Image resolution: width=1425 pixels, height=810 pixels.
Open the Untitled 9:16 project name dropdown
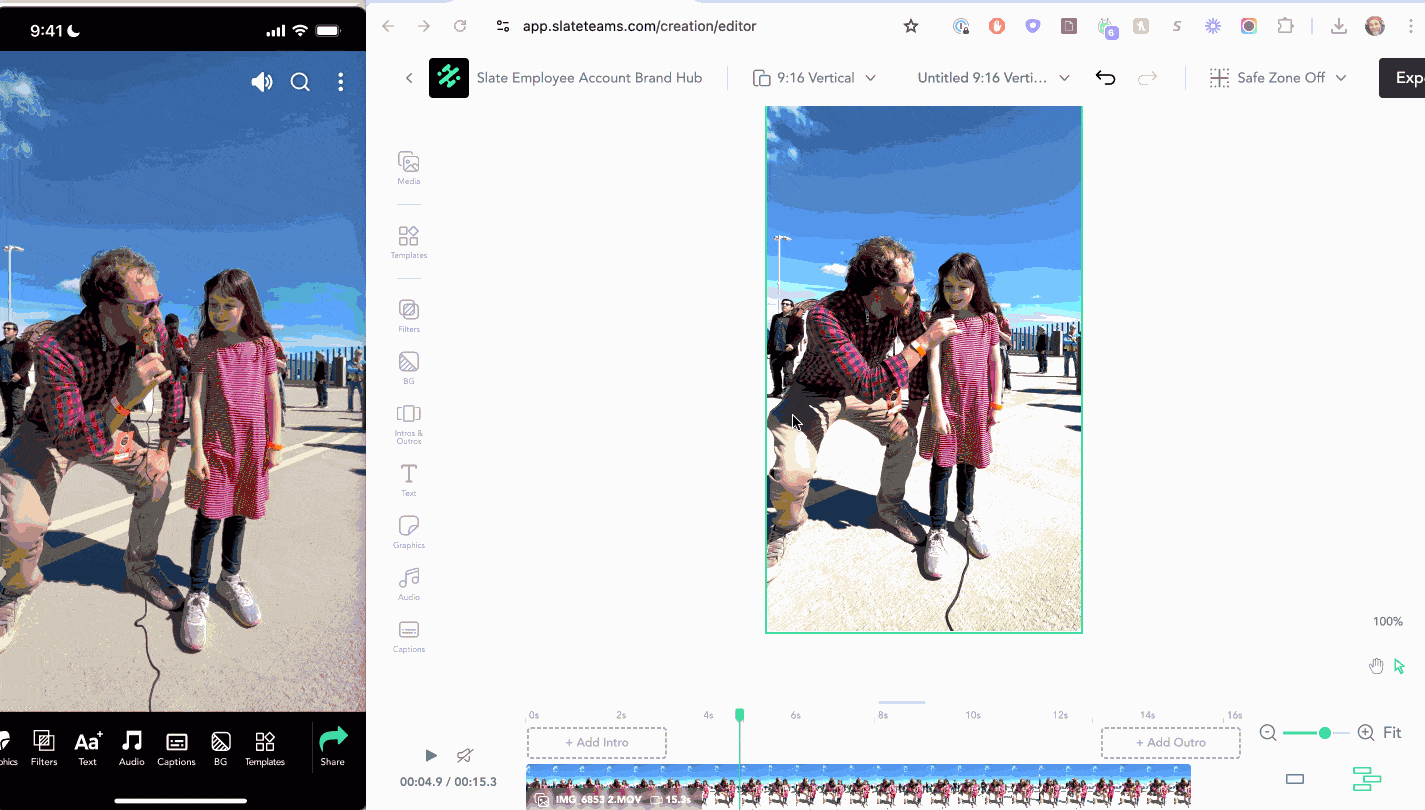click(993, 78)
